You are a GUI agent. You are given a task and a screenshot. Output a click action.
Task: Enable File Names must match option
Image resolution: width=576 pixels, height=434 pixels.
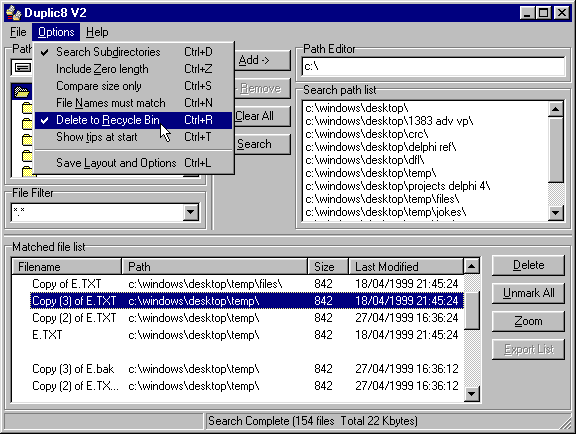[x=134, y=103]
